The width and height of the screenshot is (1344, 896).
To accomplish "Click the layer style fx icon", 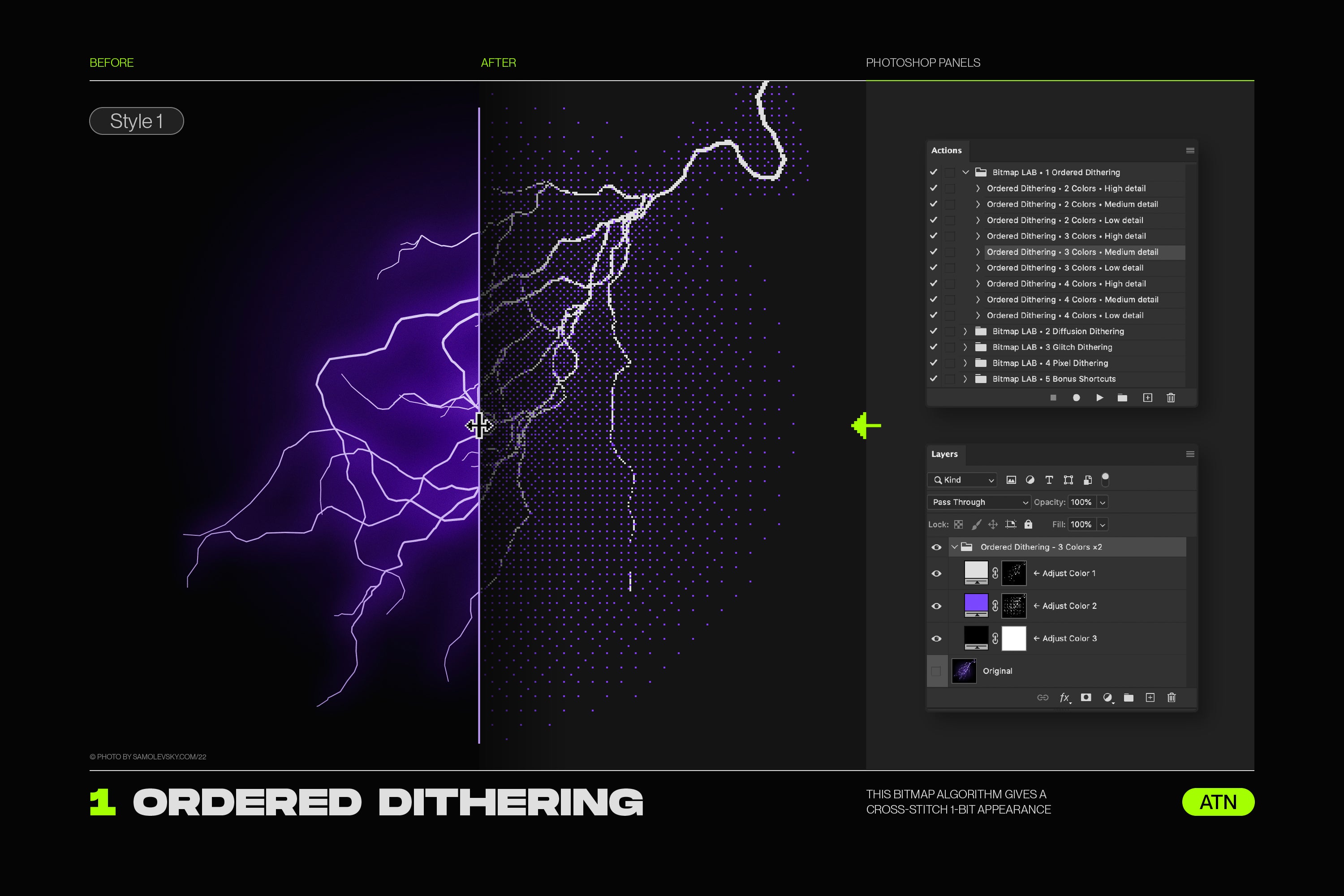I will pos(1064,697).
